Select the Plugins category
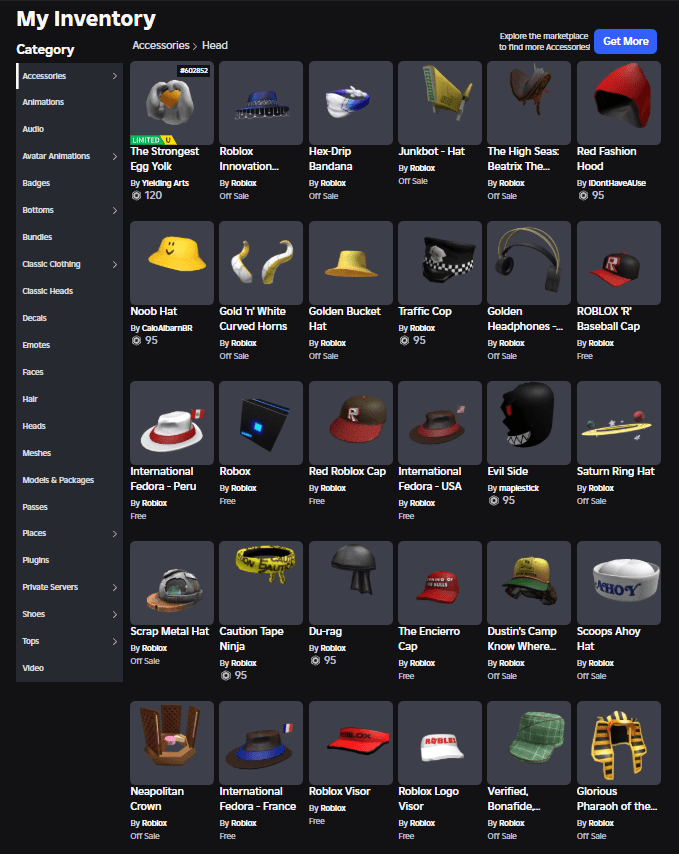Image resolution: width=679 pixels, height=854 pixels. pyautogui.click(x=70, y=560)
